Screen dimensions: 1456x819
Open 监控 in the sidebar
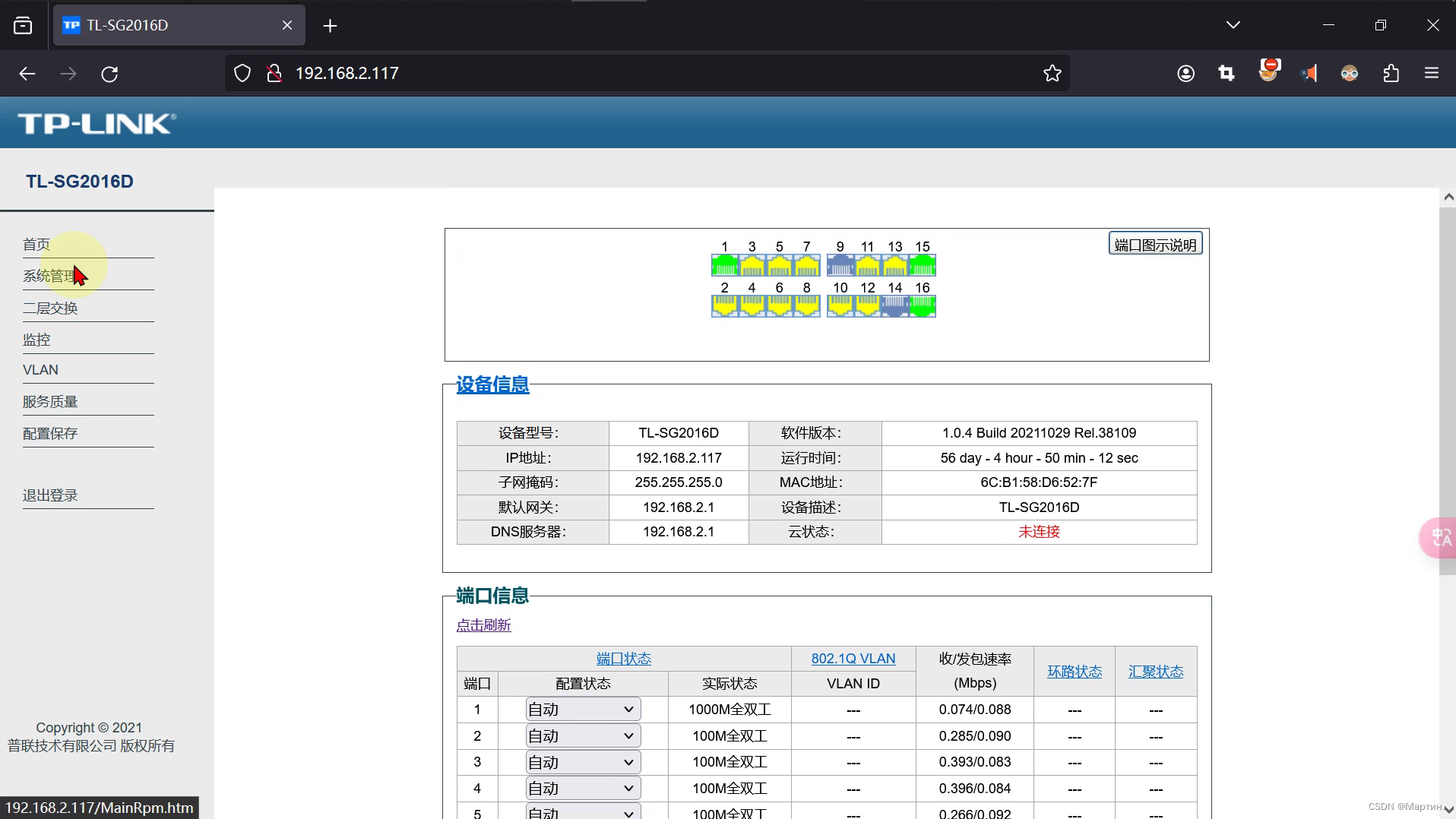coord(36,340)
